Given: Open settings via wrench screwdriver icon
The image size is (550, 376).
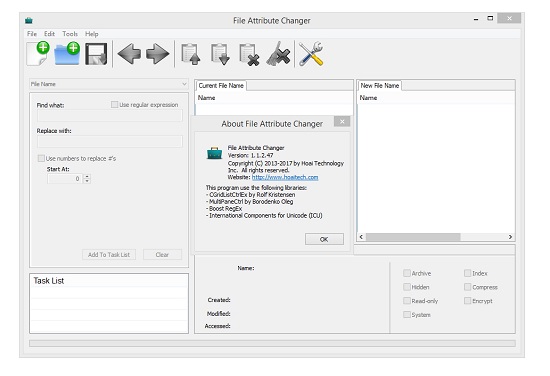Looking at the screenshot, I should (311, 54).
